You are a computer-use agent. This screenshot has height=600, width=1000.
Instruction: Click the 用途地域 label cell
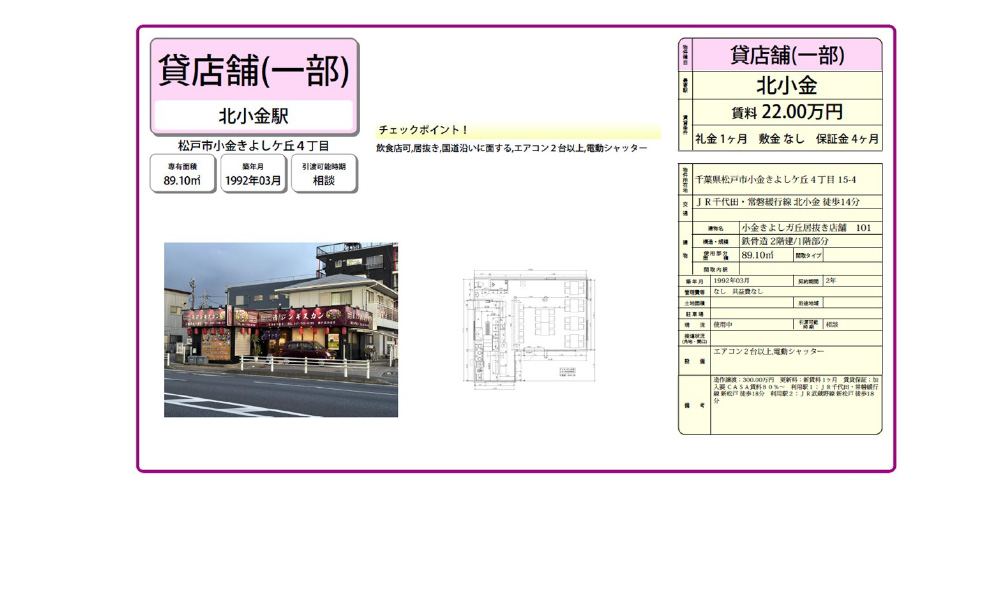[809, 303]
